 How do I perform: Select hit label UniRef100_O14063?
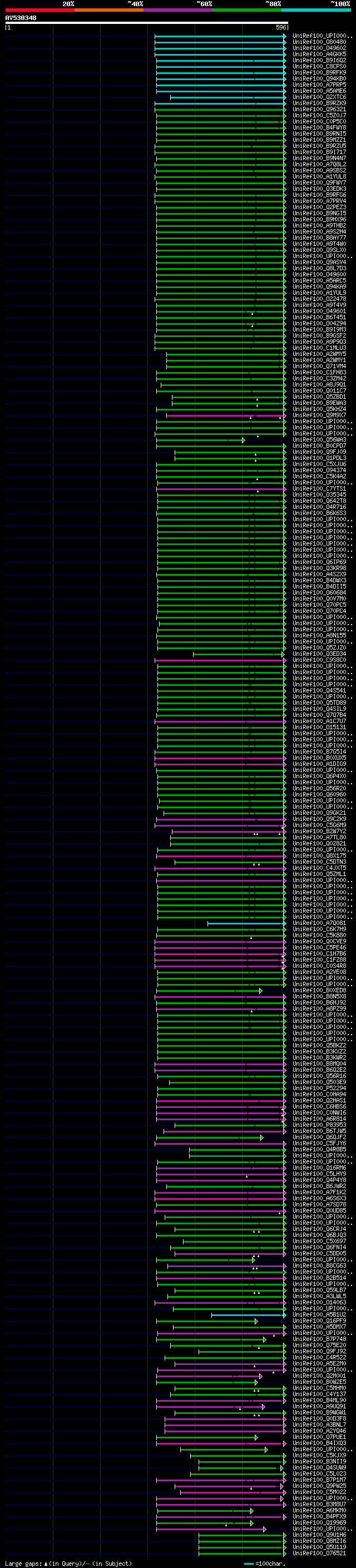click(x=319, y=1303)
